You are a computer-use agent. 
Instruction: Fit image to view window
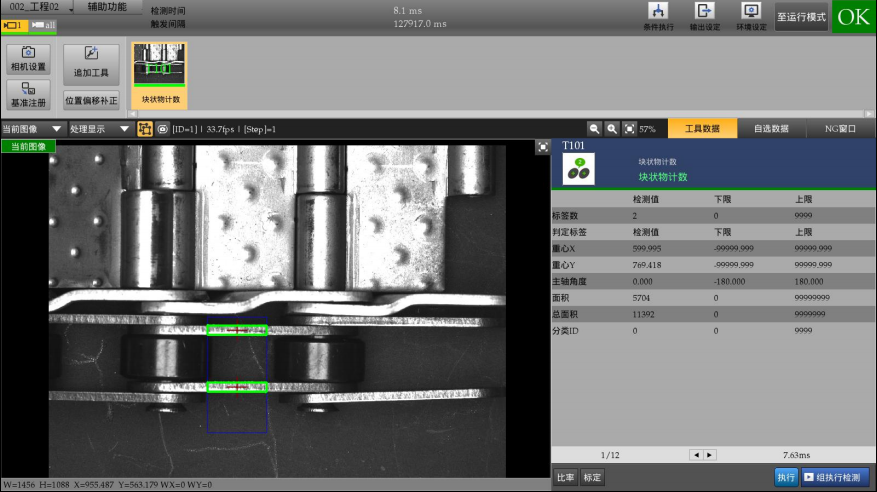coord(628,129)
